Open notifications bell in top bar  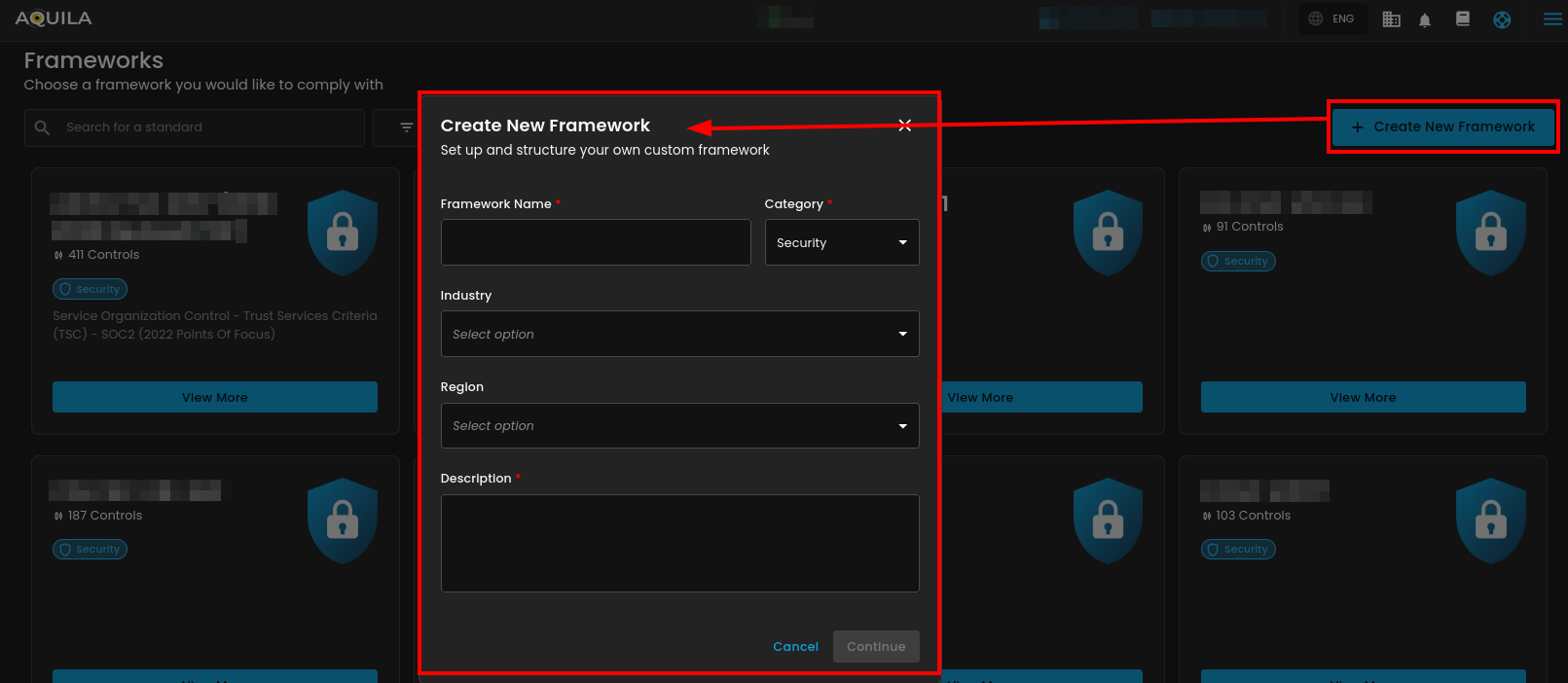tap(1425, 19)
